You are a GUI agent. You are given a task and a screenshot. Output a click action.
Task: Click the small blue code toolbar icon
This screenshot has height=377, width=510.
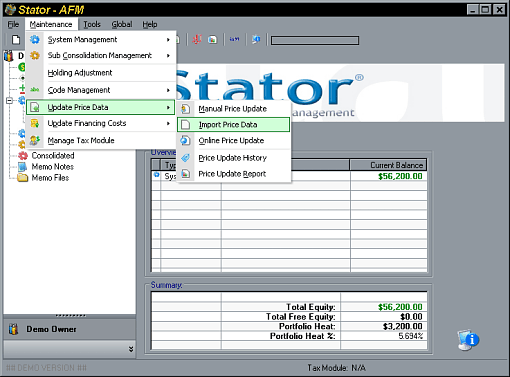tap(235, 40)
